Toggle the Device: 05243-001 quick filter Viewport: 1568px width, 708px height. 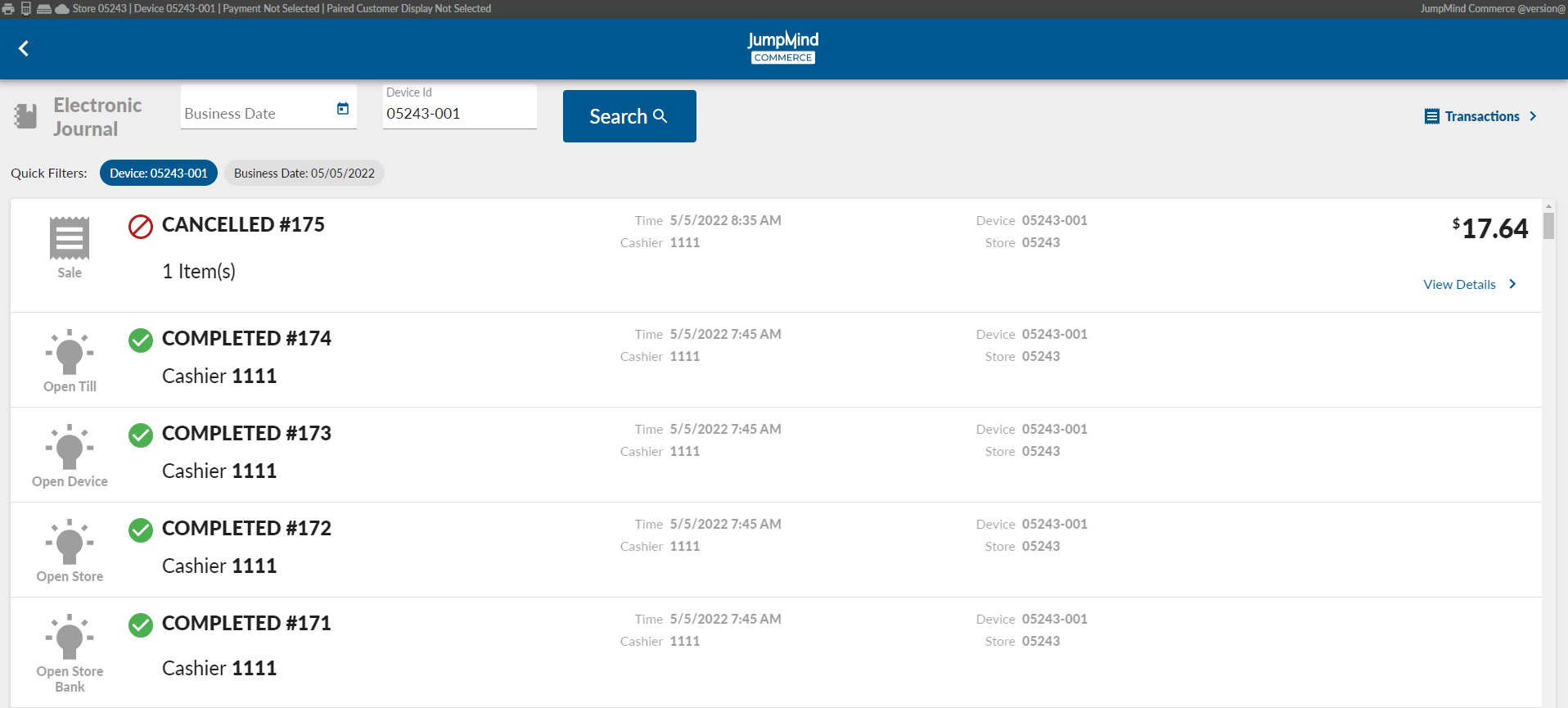coord(159,174)
